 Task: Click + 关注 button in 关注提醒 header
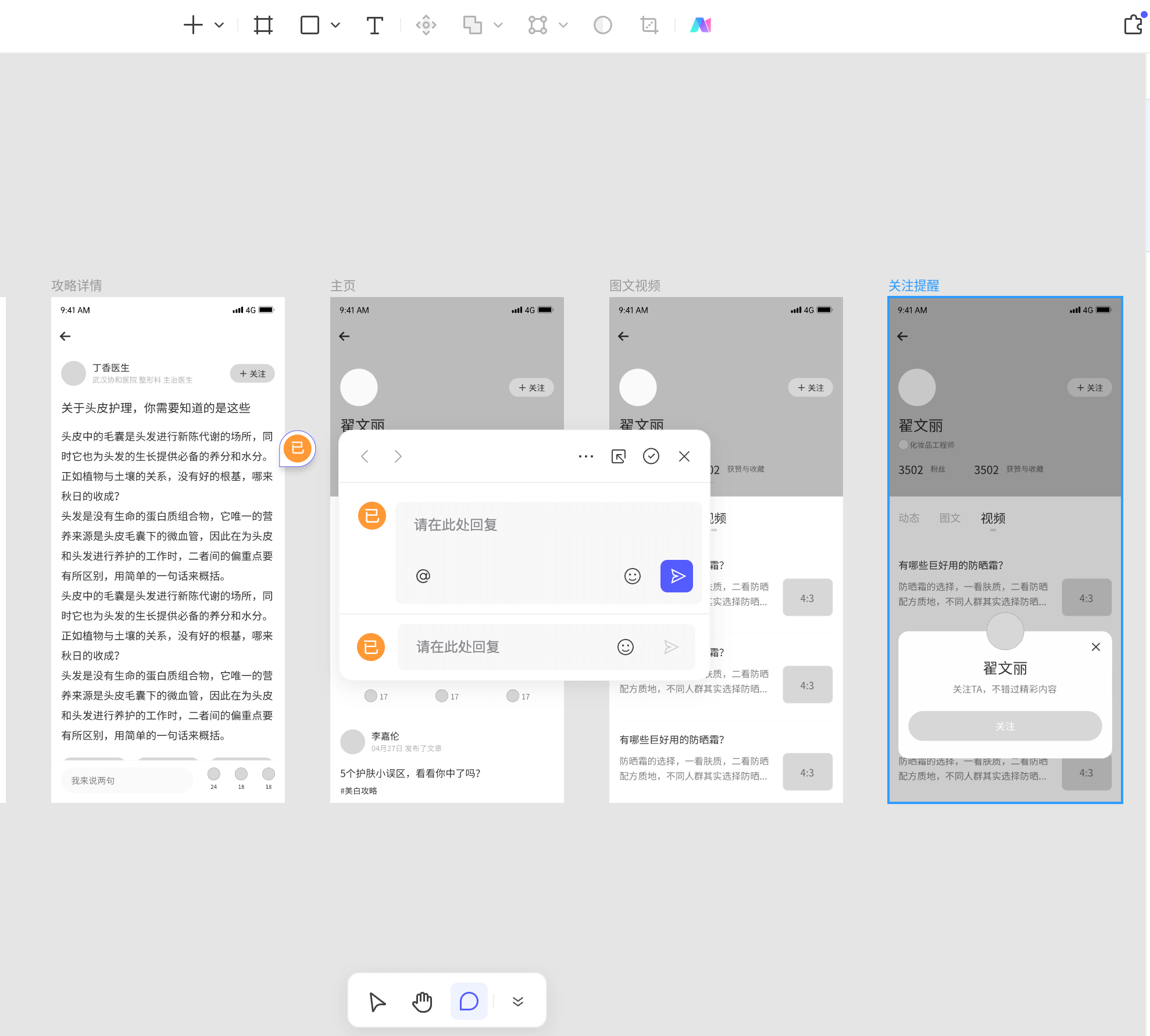(x=1090, y=387)
